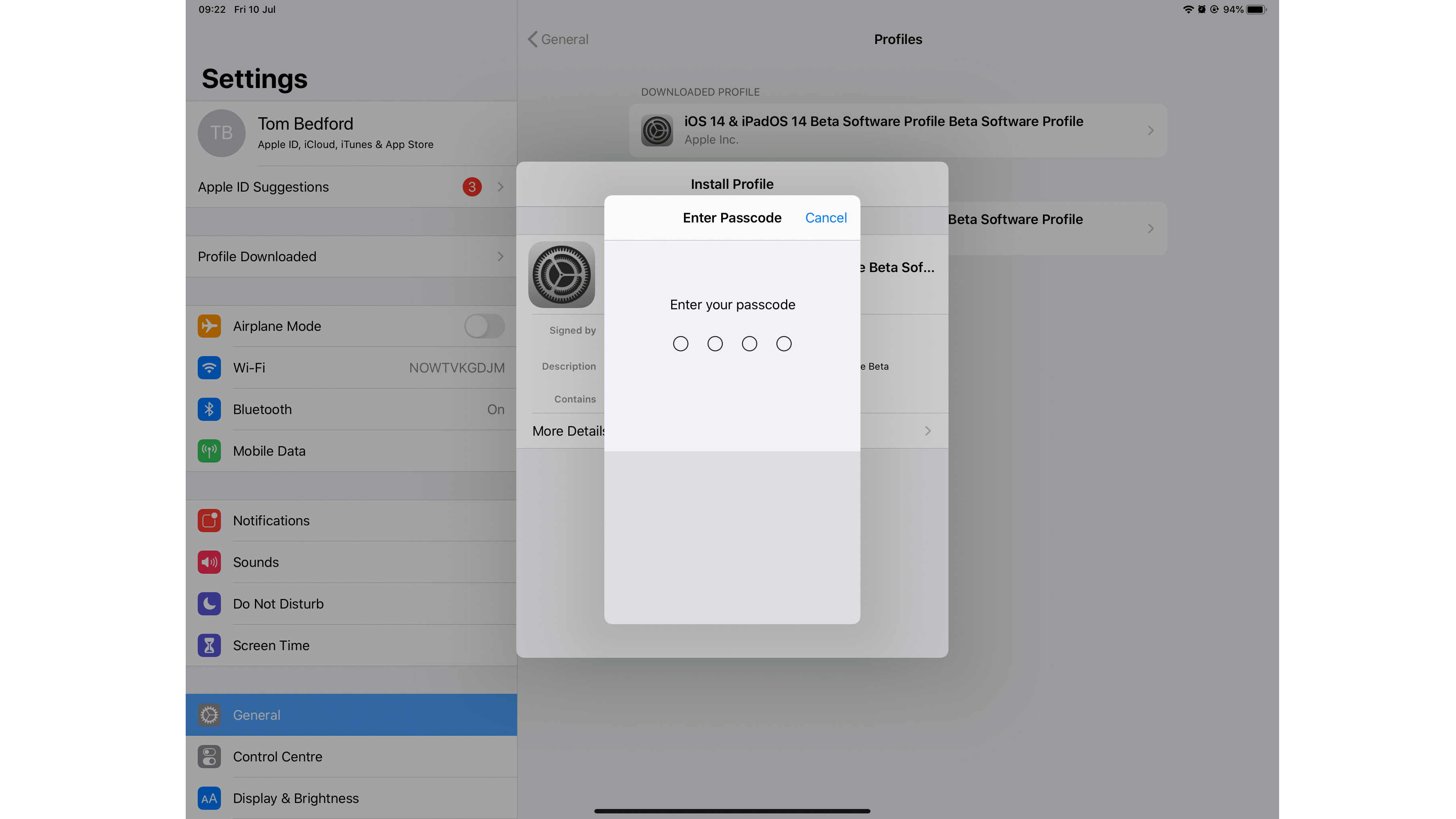The image size is (1456, 819).
Task: Click the home indicator bar
Action: click(x=732, y=811)
